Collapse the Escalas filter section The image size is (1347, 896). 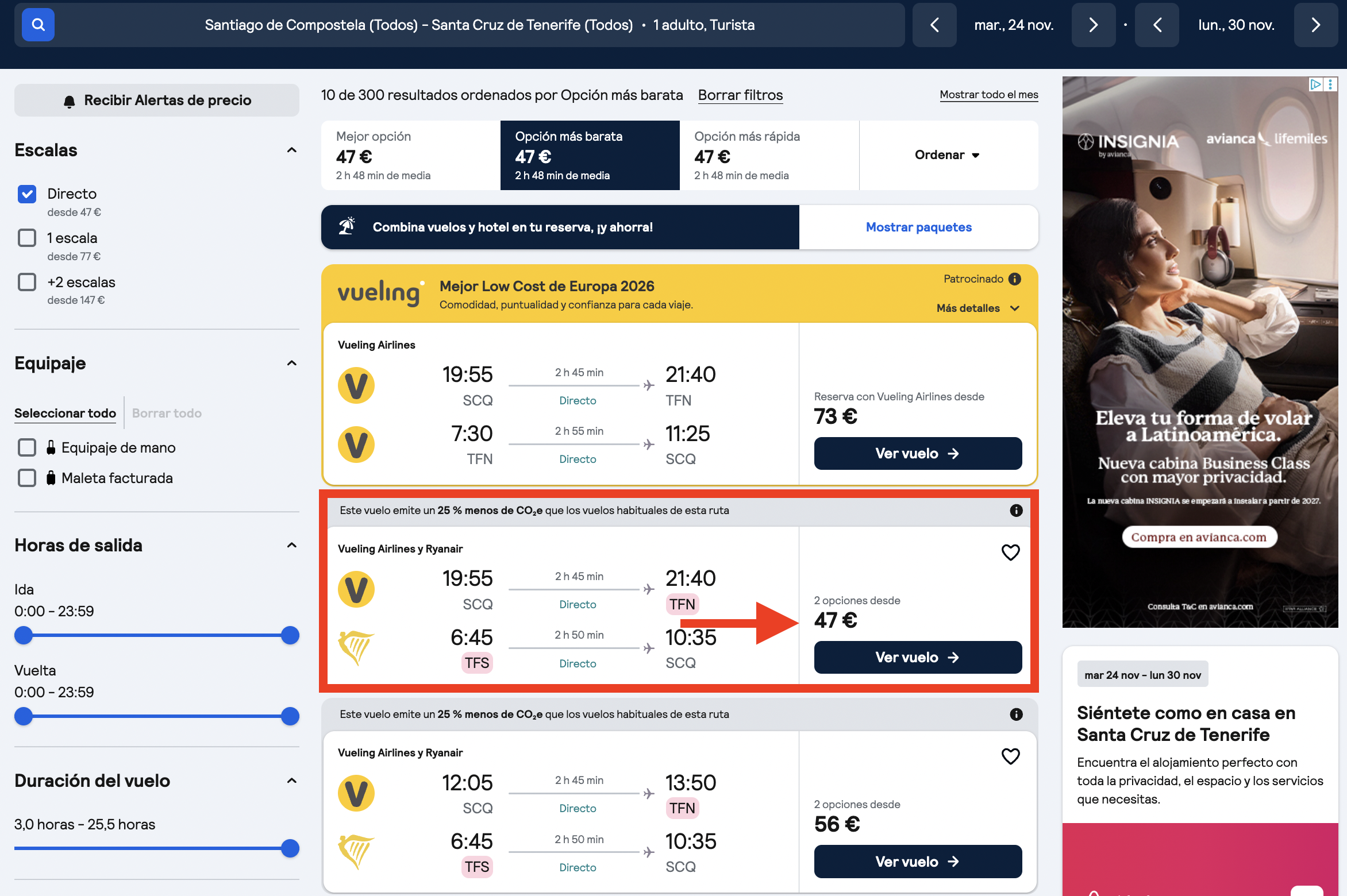(x=292, y=150)
